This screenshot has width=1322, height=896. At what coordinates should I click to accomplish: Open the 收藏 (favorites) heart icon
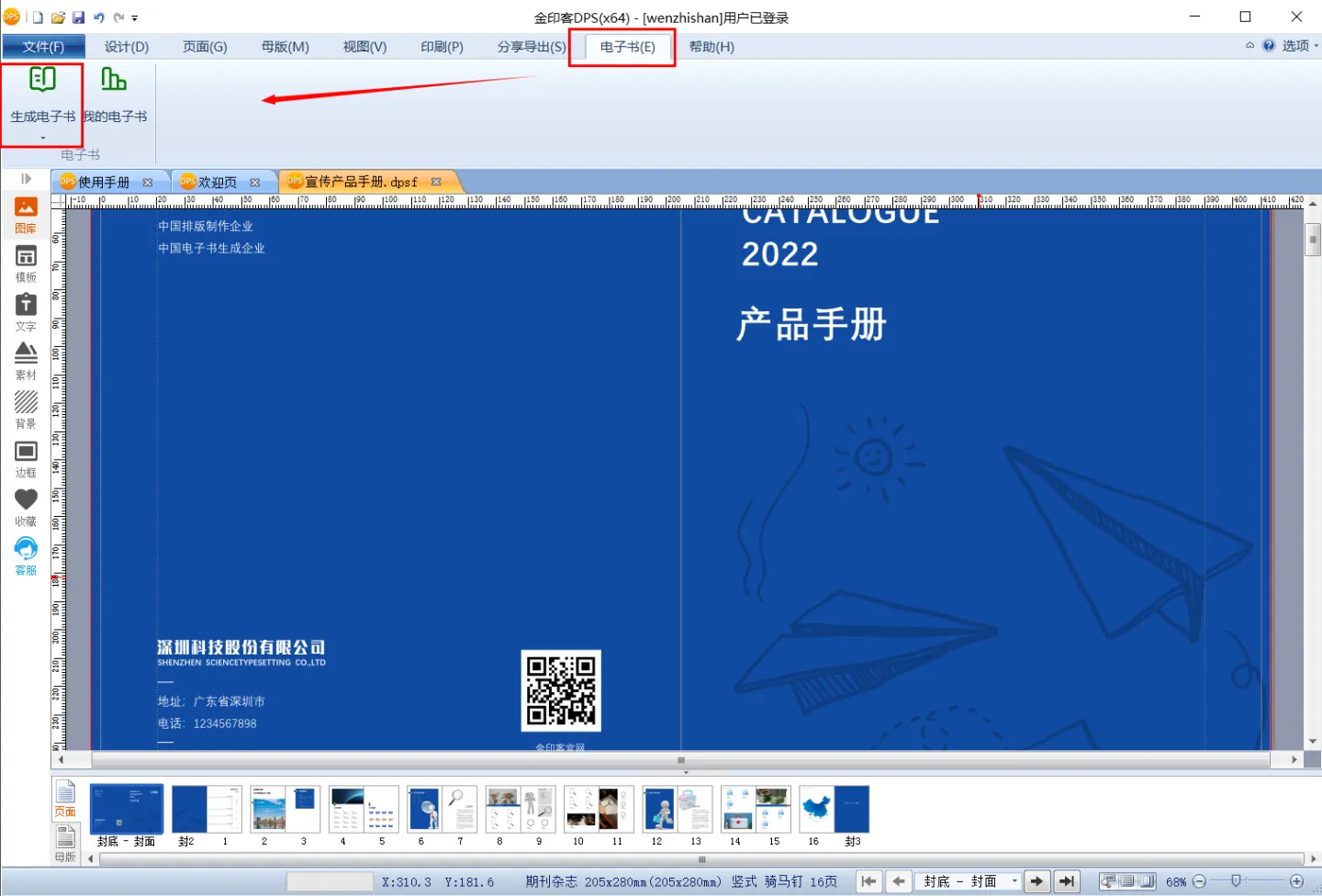click(26, 508)
